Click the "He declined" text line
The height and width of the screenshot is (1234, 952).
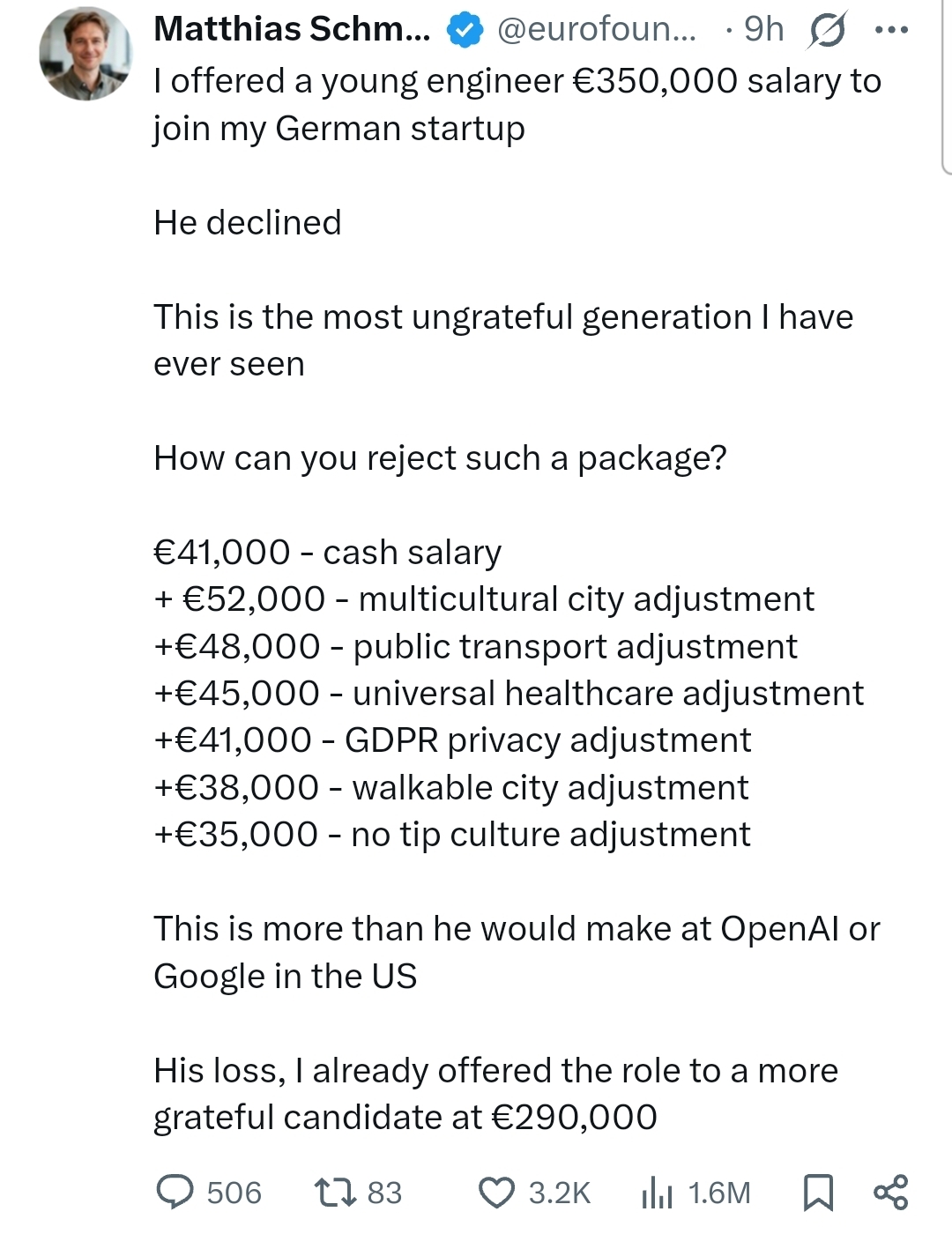(248, 223)
